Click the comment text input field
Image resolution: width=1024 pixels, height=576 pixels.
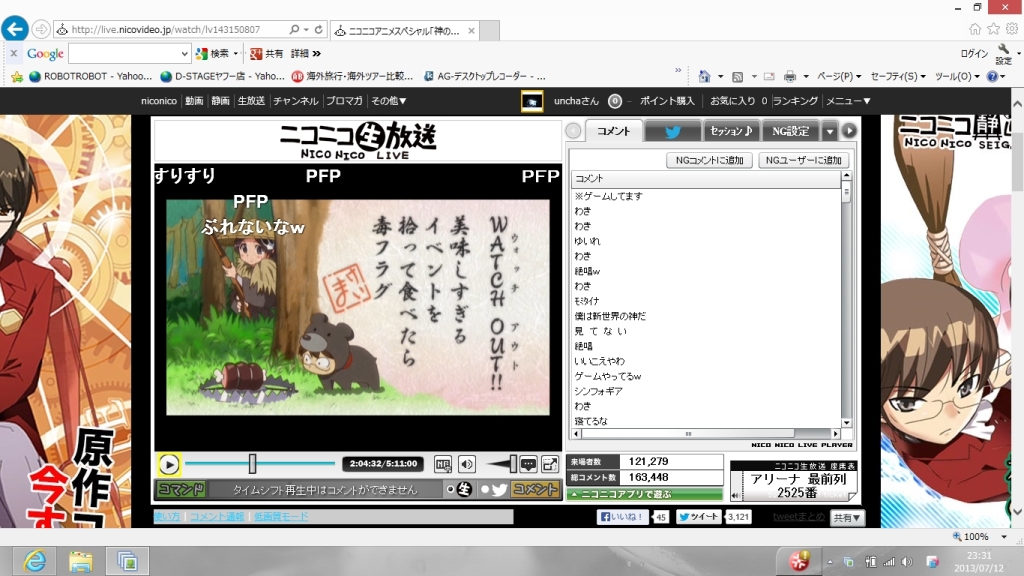tap(325, 489)
